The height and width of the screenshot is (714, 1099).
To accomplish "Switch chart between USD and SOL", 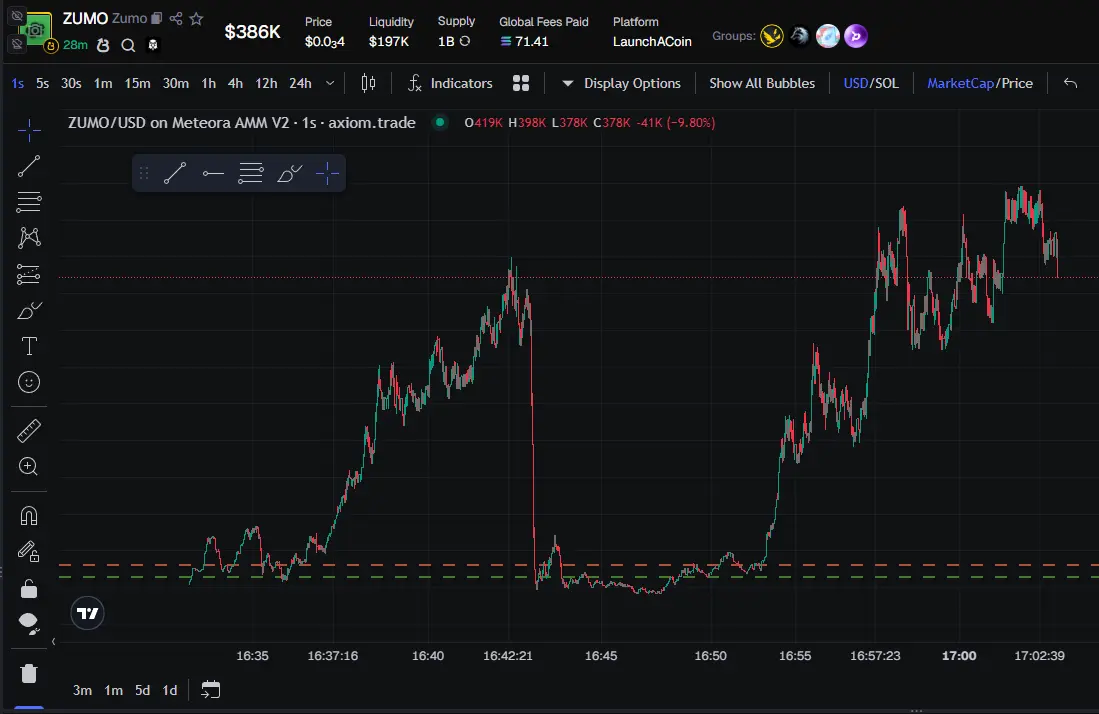I will [870, 83].
